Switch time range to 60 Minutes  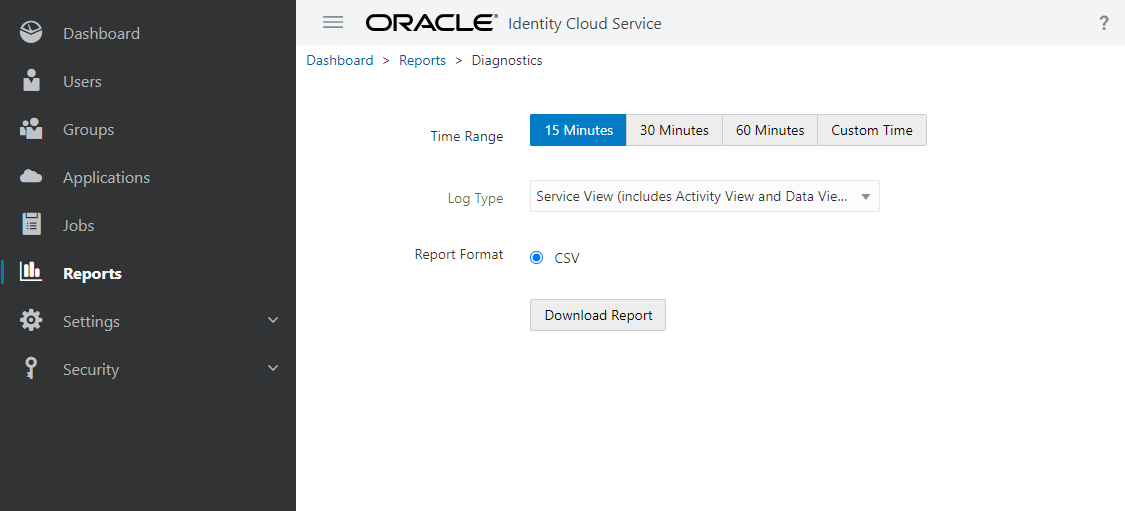(x=770, y=130)
